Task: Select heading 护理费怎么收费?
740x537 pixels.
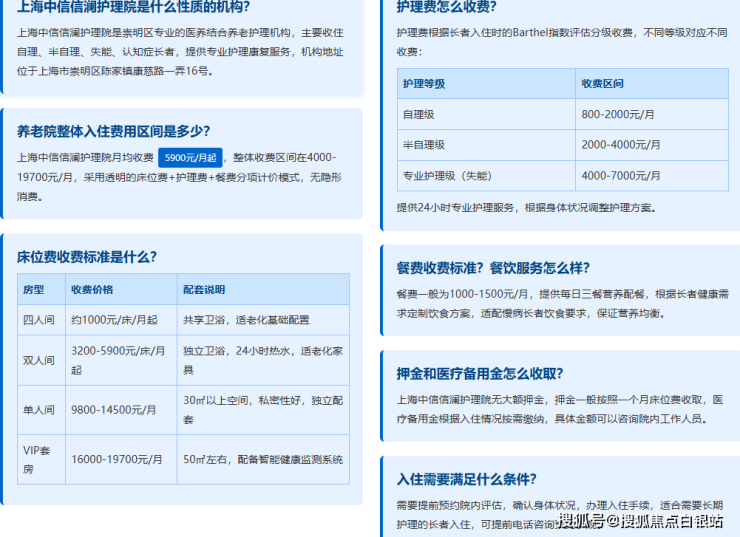Action: click(x=446, y=7)
